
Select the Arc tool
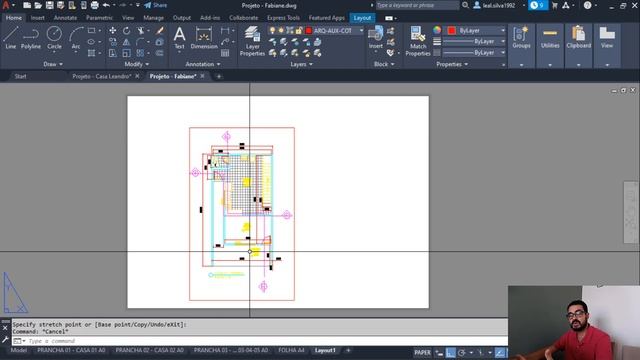coord(76,38)
